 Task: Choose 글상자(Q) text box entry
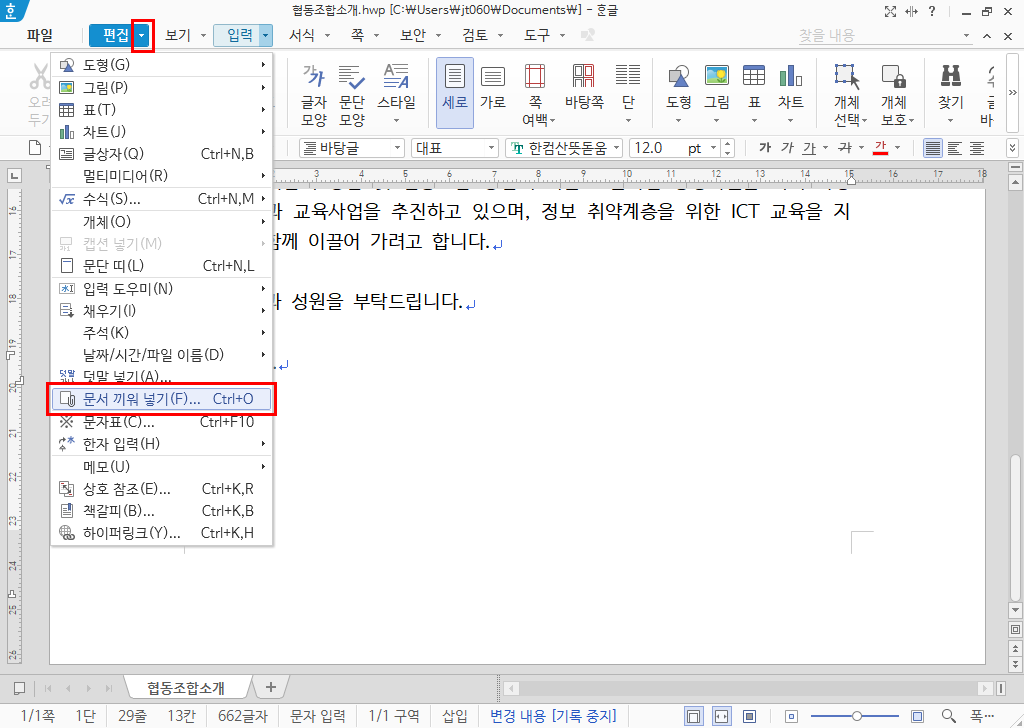161,153
